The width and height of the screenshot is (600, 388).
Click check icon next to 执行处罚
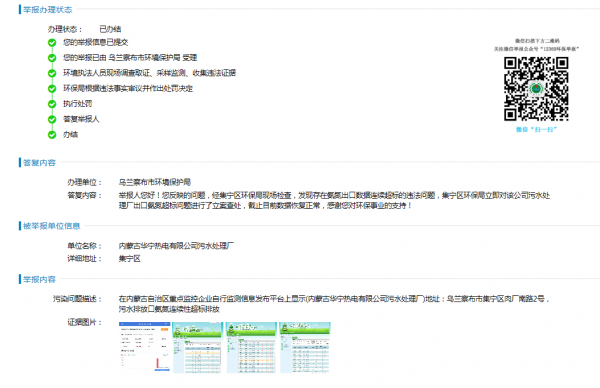tap(52, 104)
